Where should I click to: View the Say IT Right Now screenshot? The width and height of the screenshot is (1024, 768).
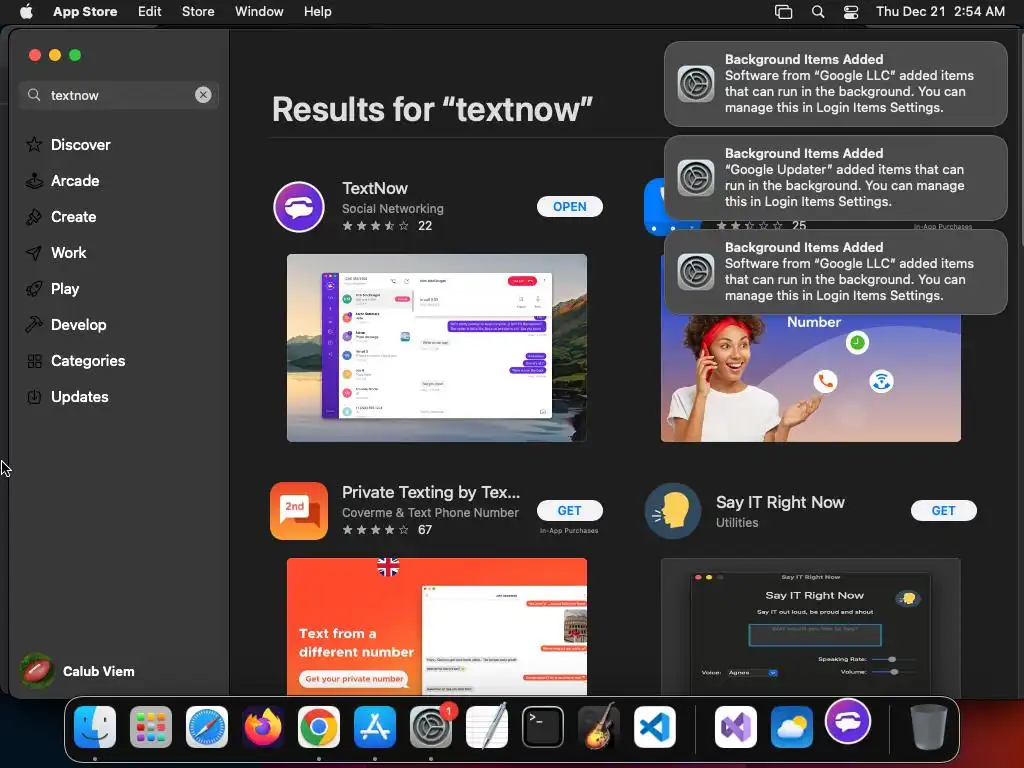tap(810, 626)
